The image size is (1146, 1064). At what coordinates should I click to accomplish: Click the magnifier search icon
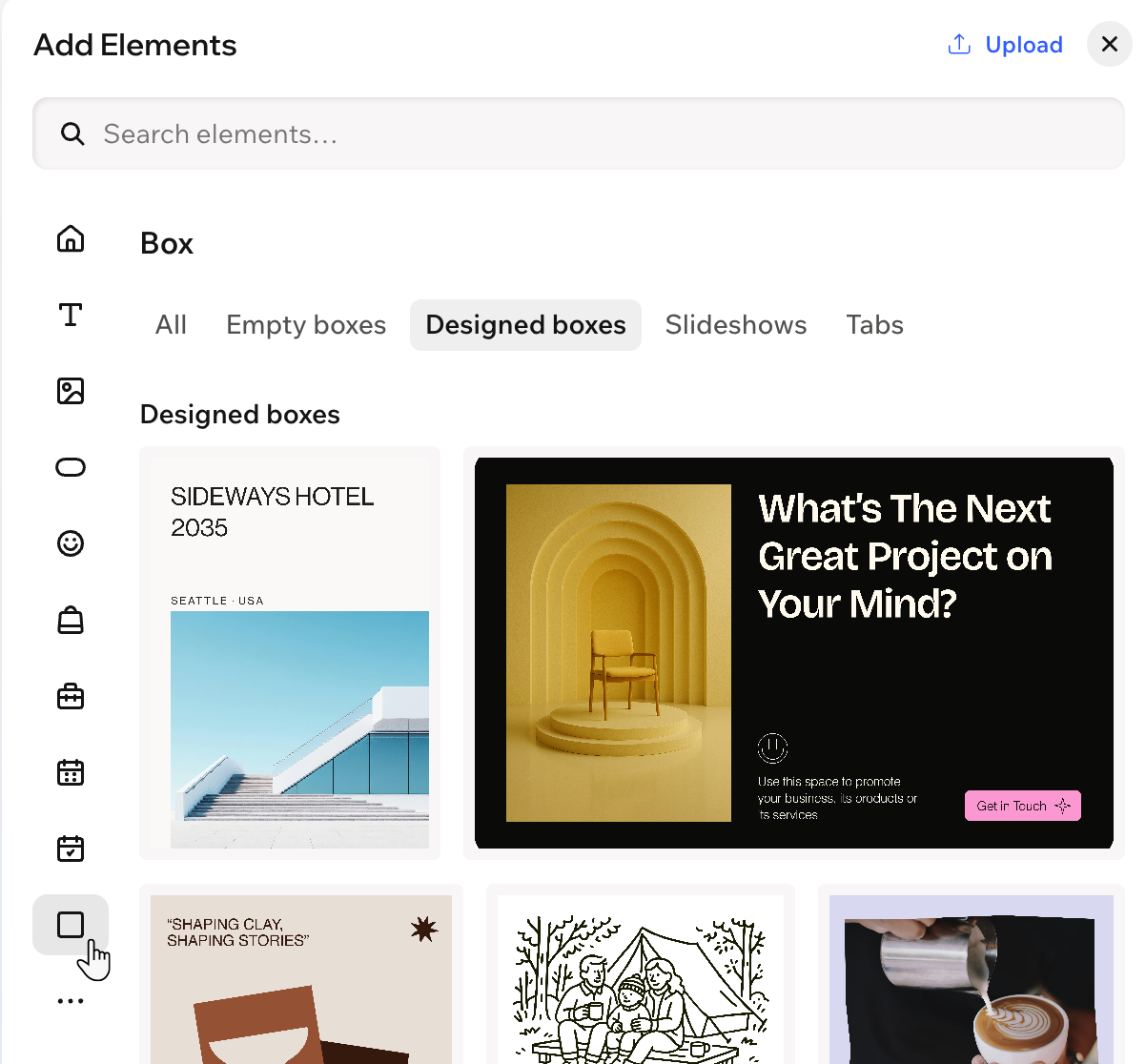(72, 133)
